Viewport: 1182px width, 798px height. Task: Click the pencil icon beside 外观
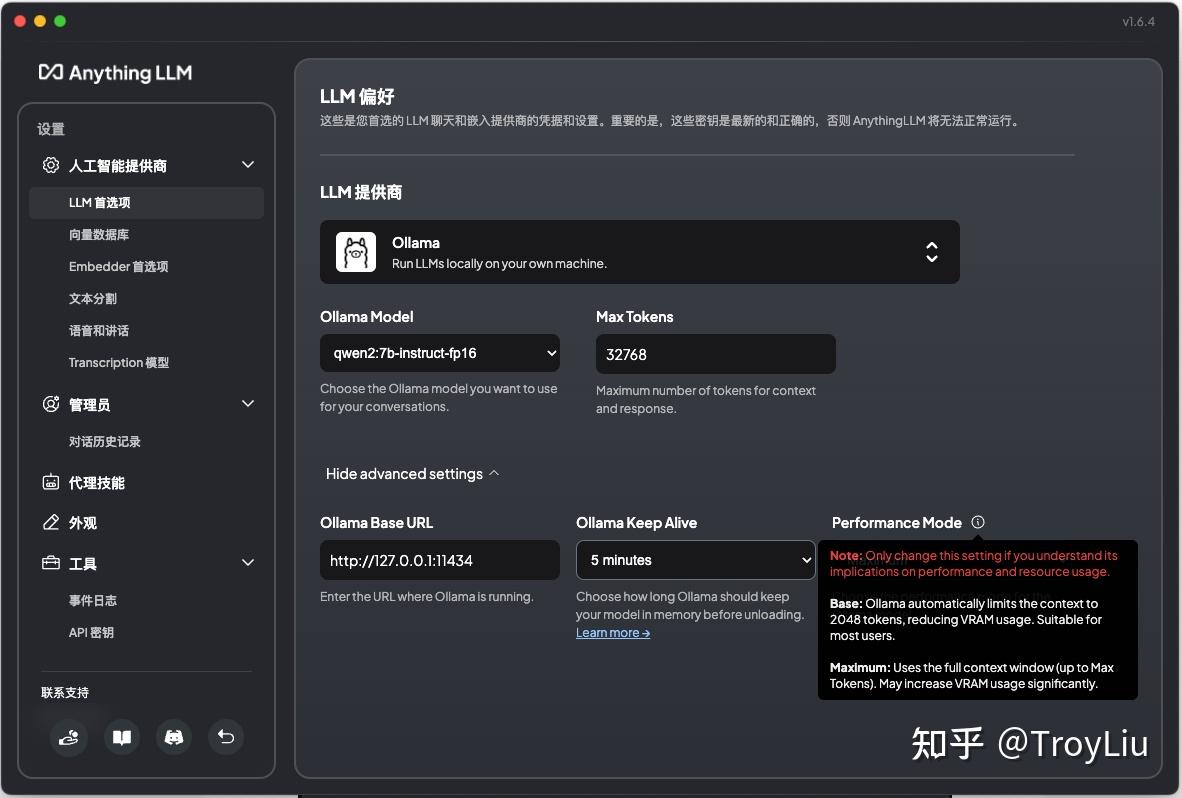coord(51,522)
